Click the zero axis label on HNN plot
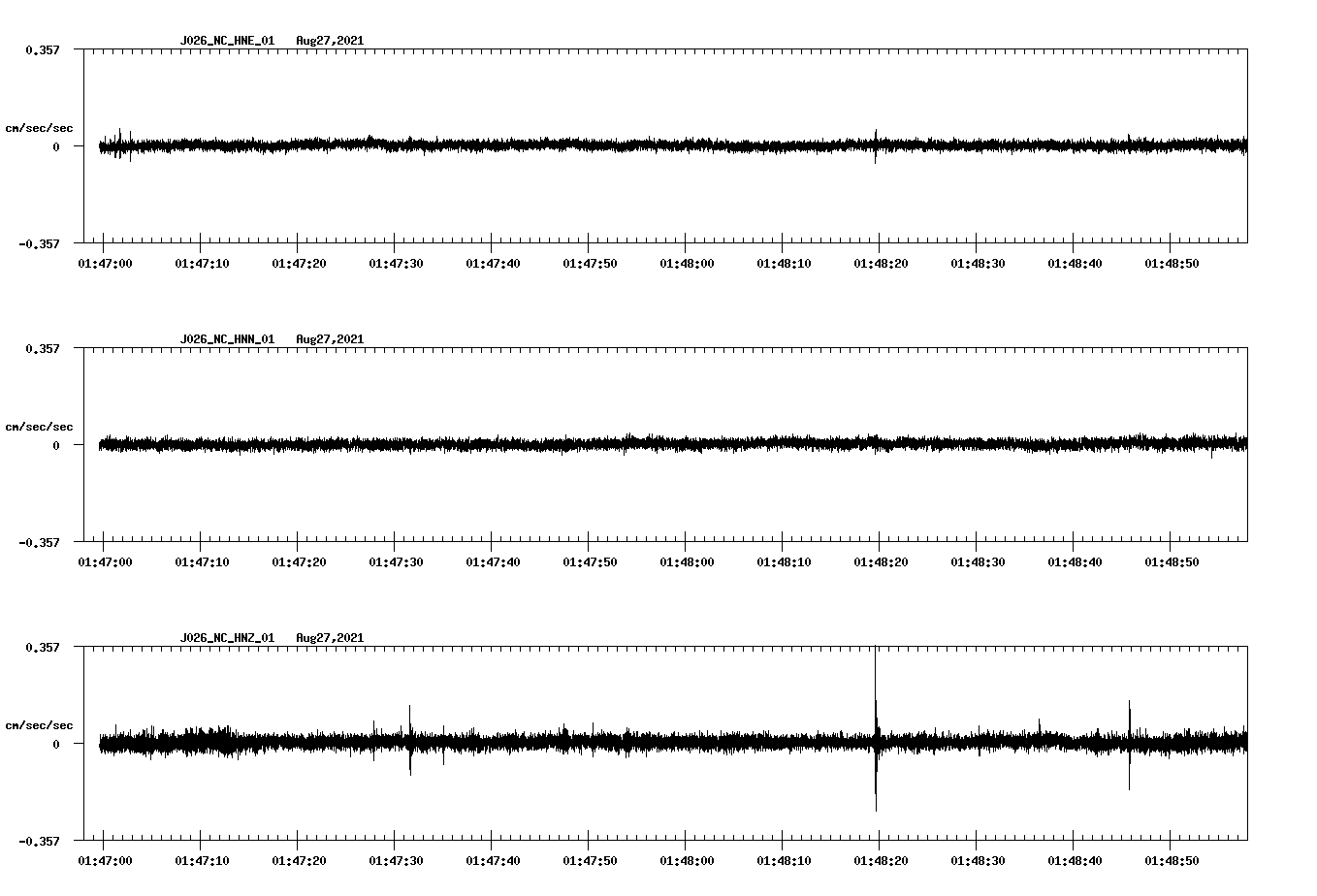Viewport: 1317px width, 896px height. point(56,445)
